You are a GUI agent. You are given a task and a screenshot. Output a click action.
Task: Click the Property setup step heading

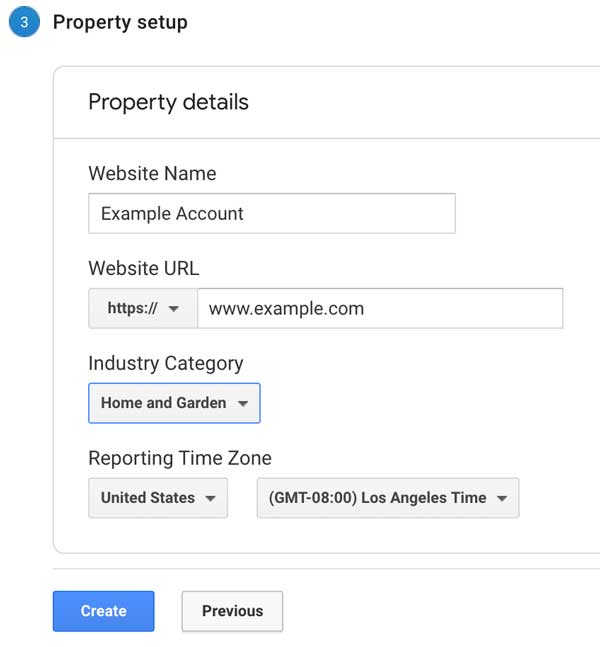(120, 22)
